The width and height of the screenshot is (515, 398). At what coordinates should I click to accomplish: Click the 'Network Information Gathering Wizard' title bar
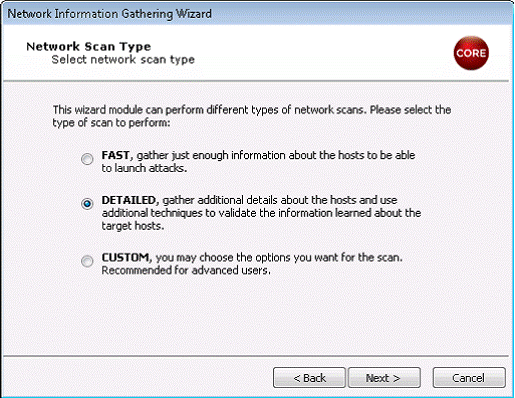pyautogui.click(x=257, y=13)
